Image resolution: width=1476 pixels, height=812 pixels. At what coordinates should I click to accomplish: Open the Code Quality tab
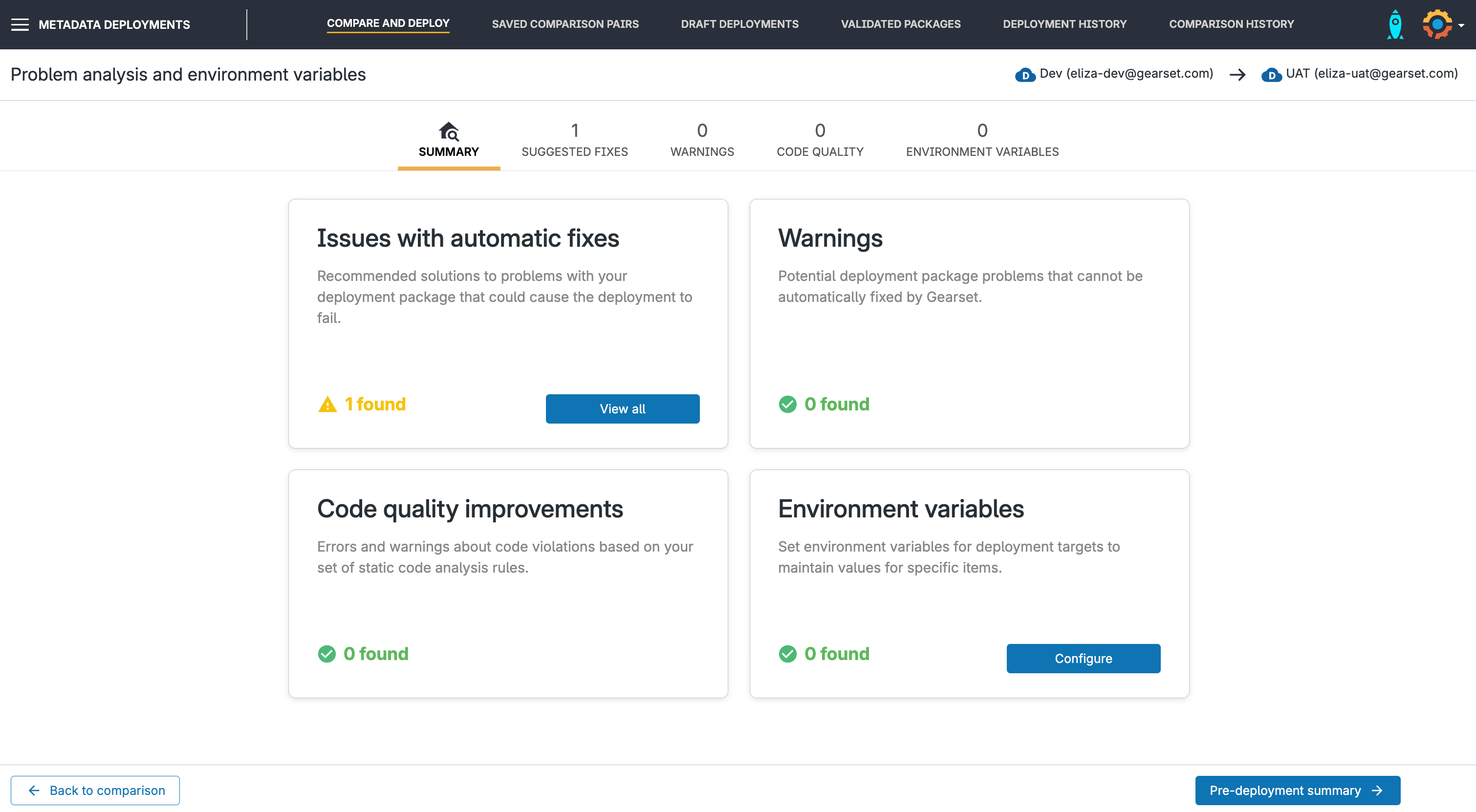coord(819,140)
